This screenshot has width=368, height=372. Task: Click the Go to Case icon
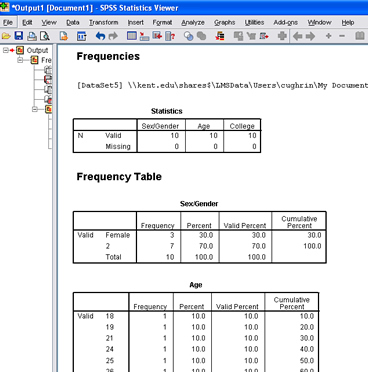pos(144,36)
